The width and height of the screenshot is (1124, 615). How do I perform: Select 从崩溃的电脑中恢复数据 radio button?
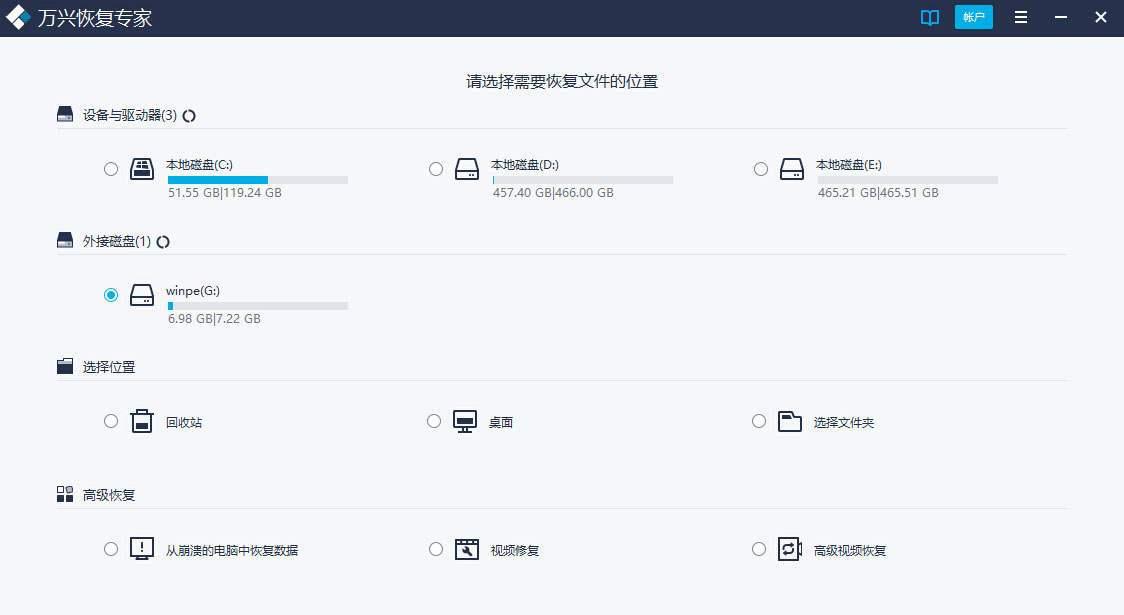[x=111, y=549]
